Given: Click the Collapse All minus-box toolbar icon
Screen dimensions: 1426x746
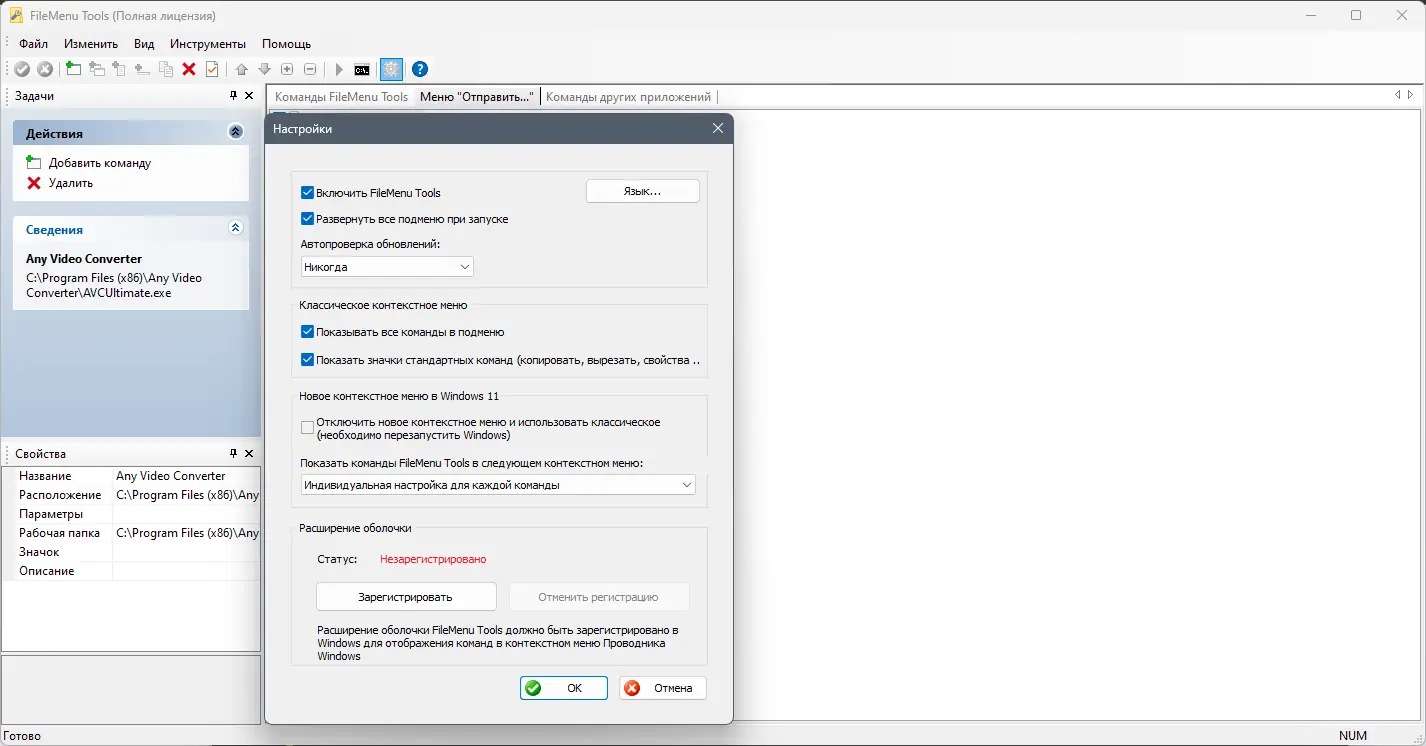Looking at the screenshot, I should click(x=310, y=69).
